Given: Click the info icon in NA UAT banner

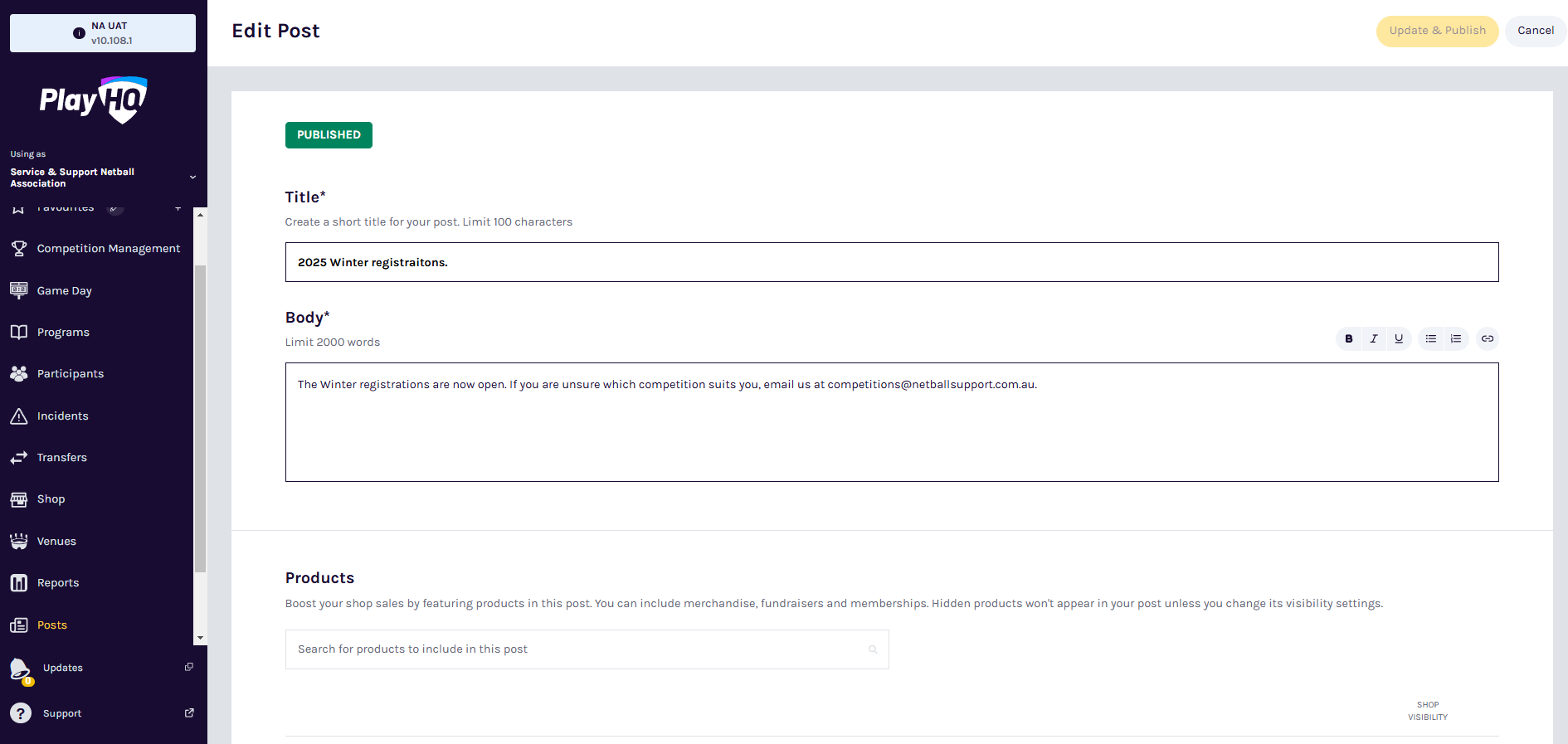Looking at the screenshot, I should pyautogui.click(x=79, y=33).
